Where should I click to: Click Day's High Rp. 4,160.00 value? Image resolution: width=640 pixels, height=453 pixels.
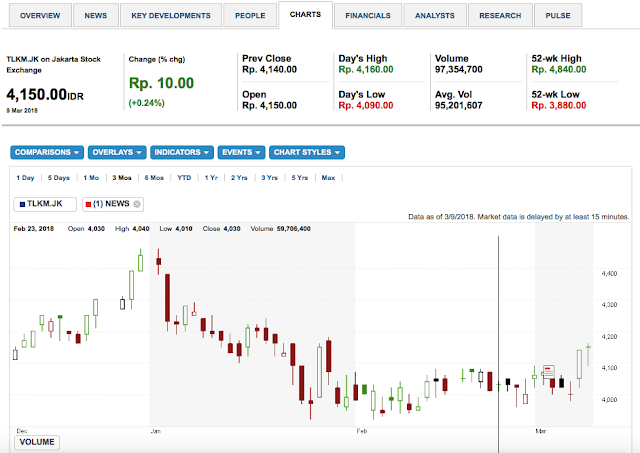(x=366, y=69)
